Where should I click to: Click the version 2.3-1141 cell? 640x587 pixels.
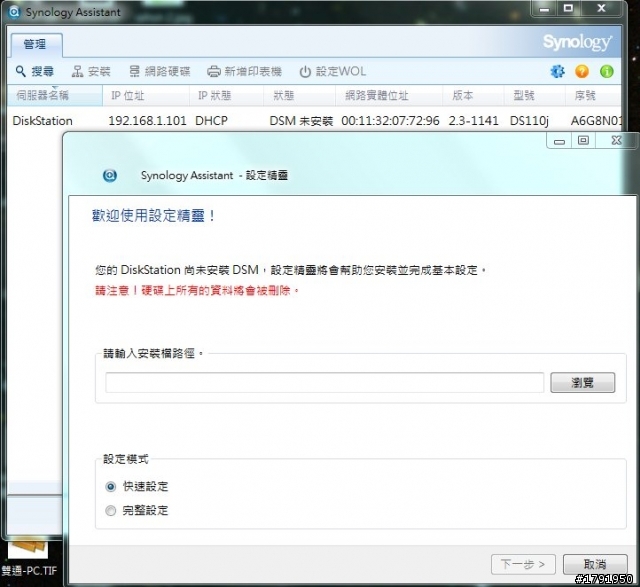point(473,121)
